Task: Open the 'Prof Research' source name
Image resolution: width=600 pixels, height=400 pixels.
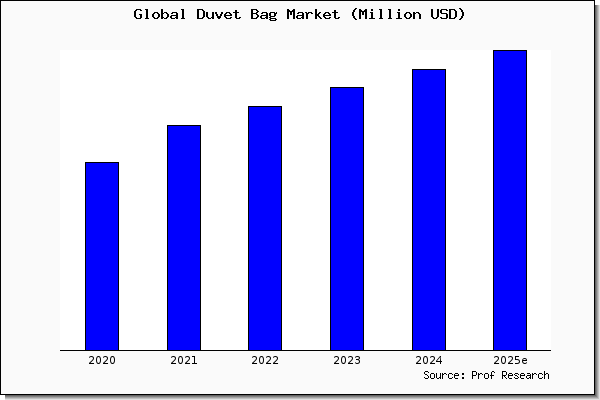Action: [513, 376]
